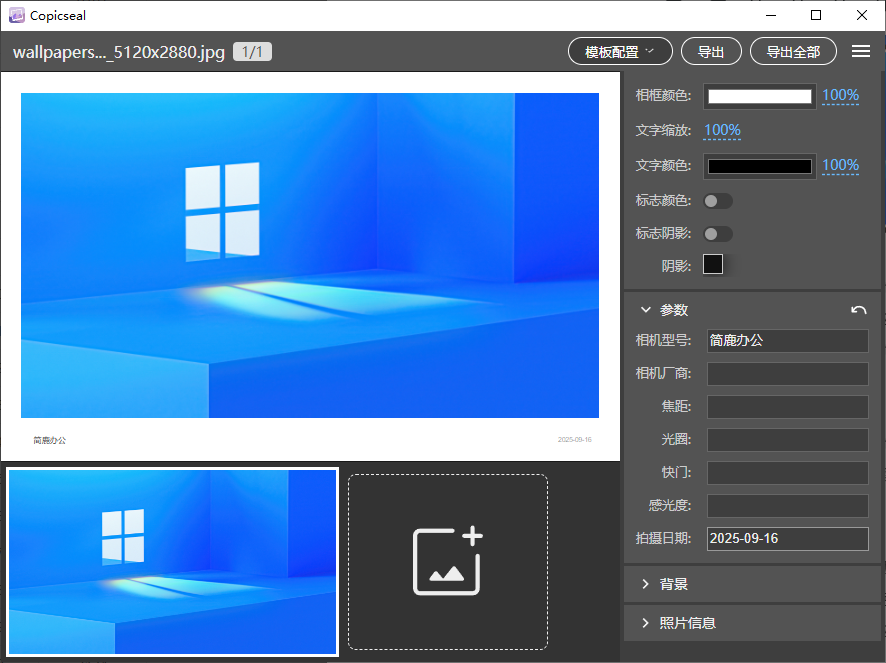
Task: Click the 相框颜色 100% opacity value
Action: click(840, 96)
